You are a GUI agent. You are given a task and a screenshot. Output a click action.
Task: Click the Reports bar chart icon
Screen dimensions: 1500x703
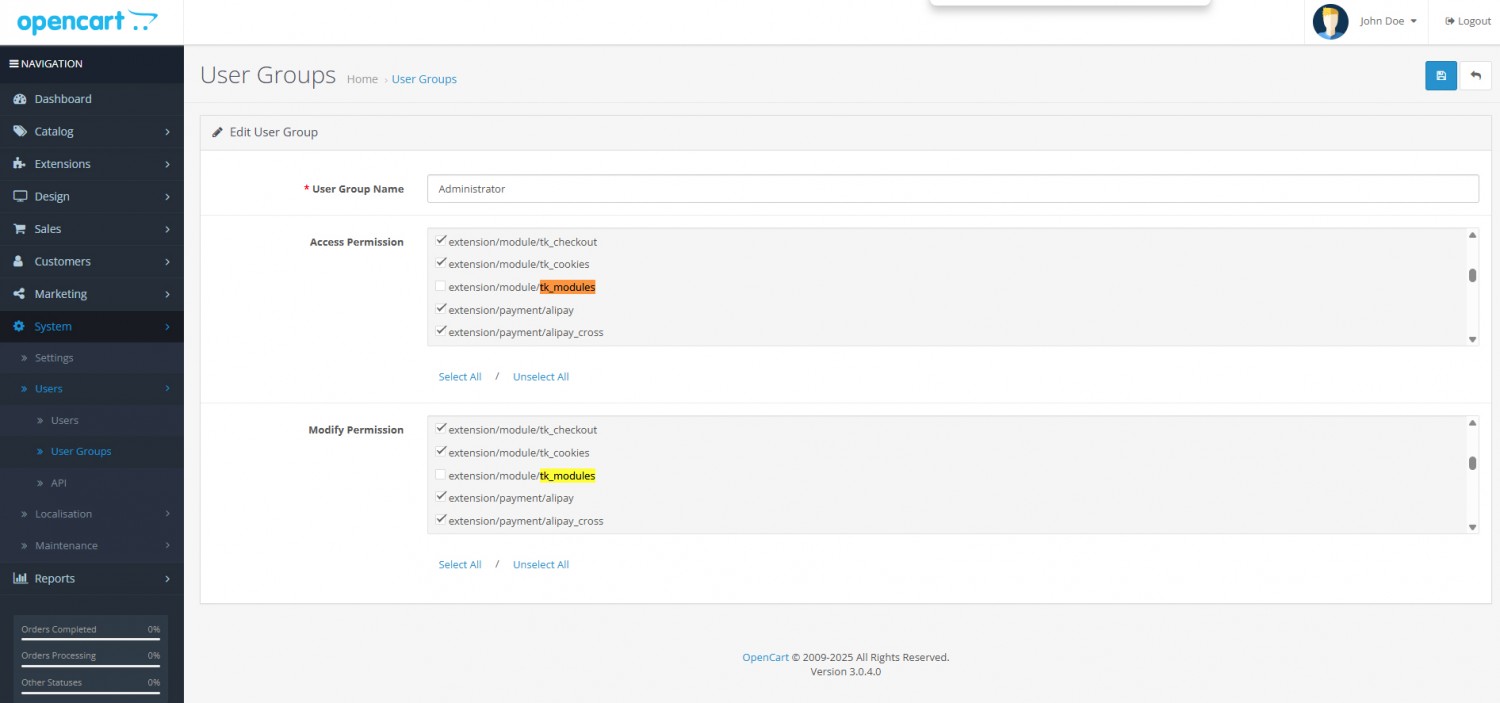(x=19, y=578)
